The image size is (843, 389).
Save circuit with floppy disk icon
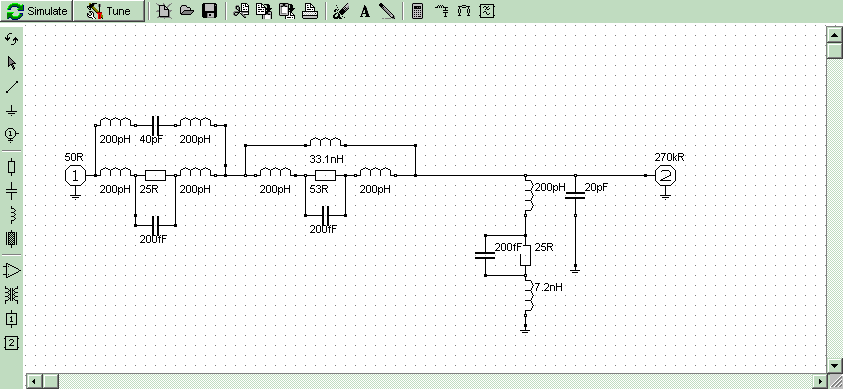[x=209, y=11]
